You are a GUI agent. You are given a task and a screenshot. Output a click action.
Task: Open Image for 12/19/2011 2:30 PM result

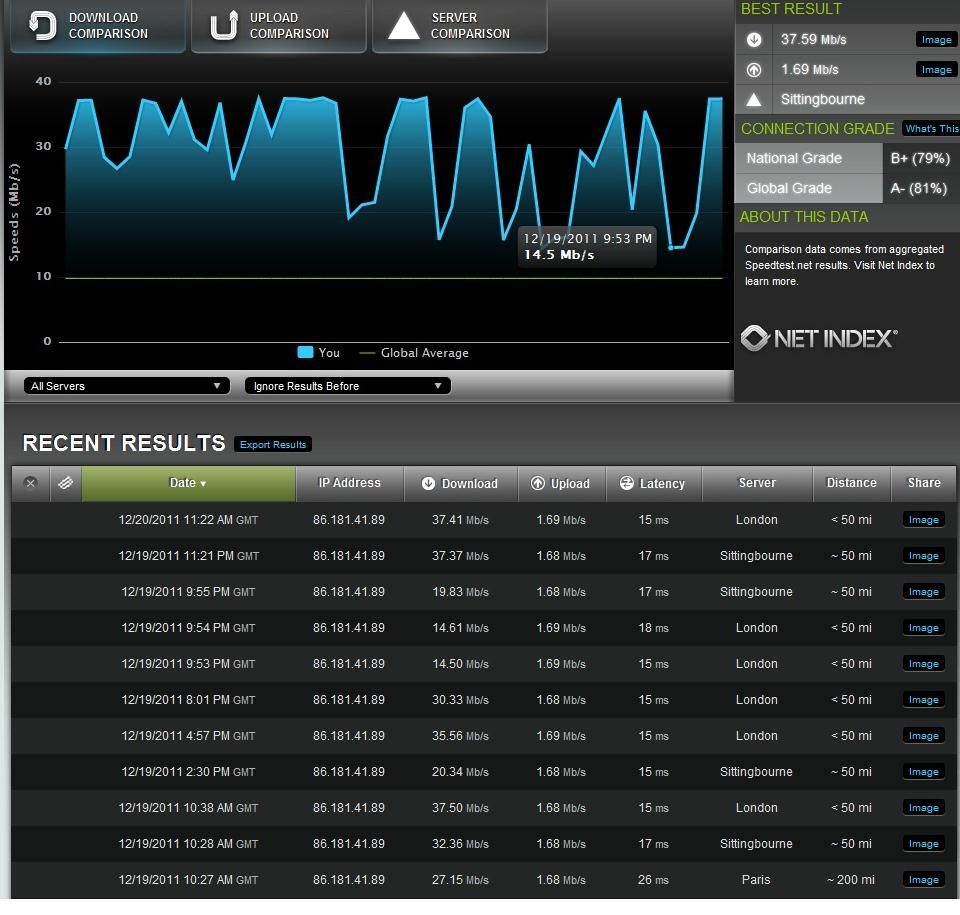click(924, 772)
